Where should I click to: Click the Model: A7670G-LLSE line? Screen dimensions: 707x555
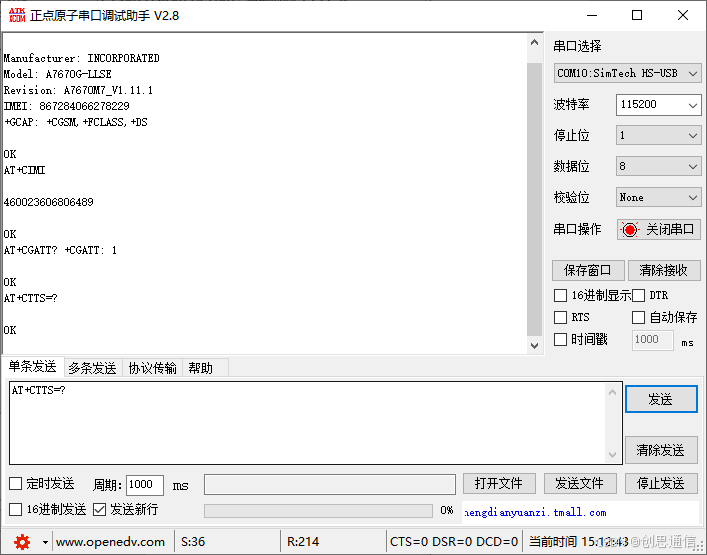(57, 74)
